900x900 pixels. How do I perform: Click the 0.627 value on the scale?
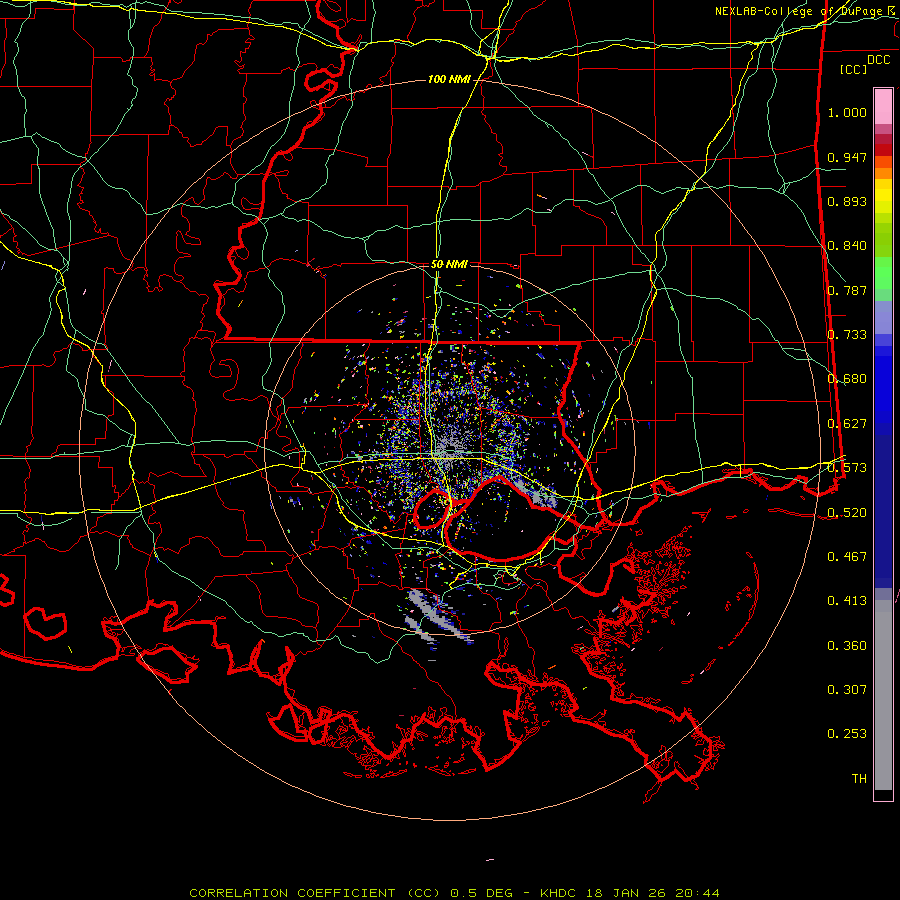[x=847, y=424]
